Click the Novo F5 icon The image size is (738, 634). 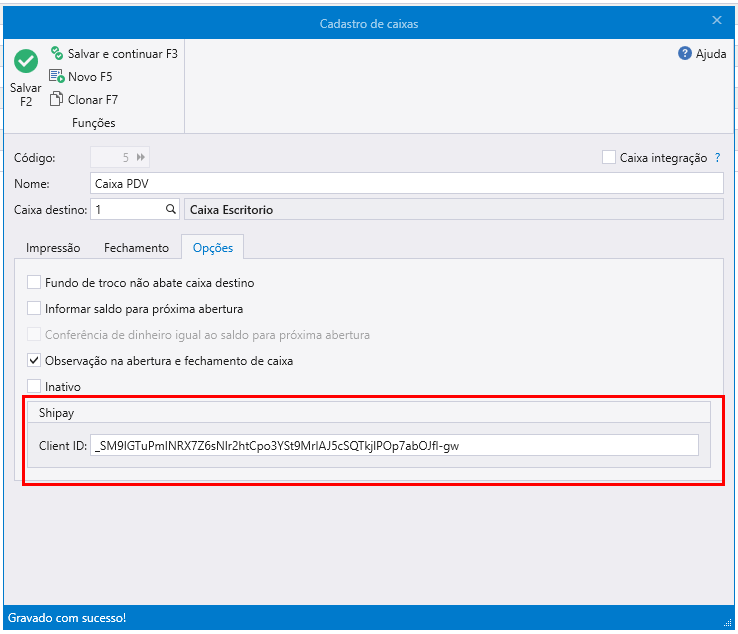point(57,76)
